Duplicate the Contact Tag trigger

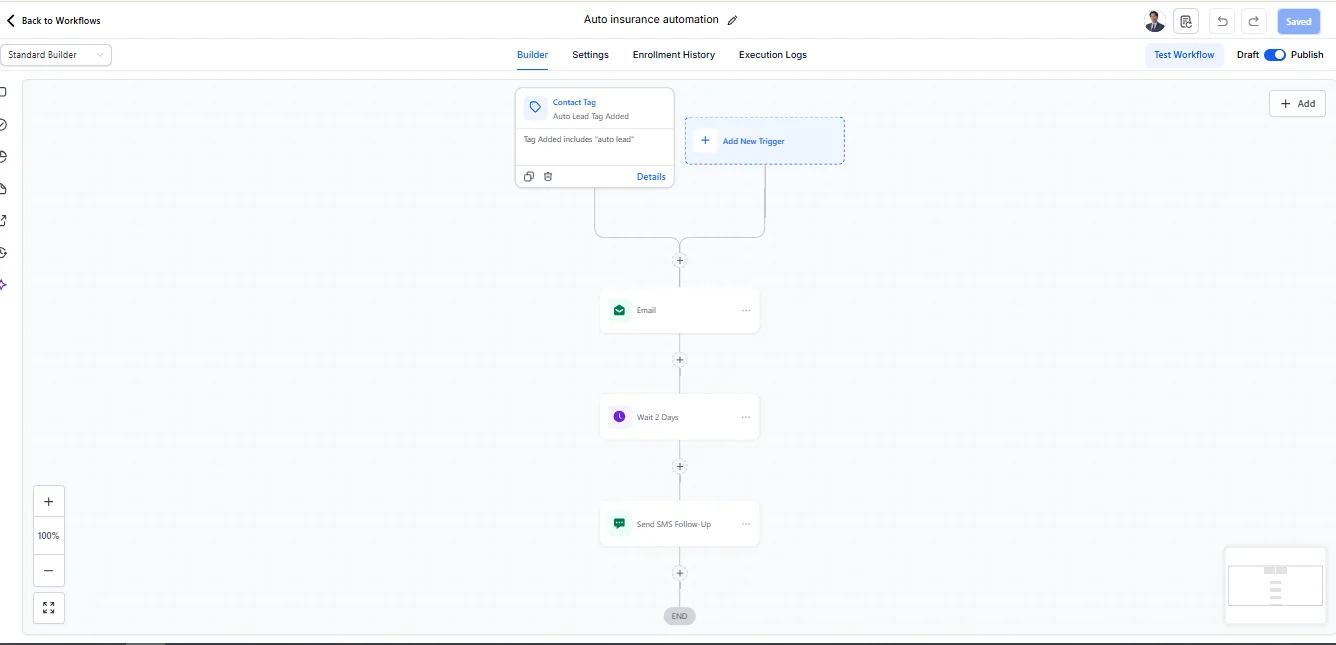[x=528, y=176]
